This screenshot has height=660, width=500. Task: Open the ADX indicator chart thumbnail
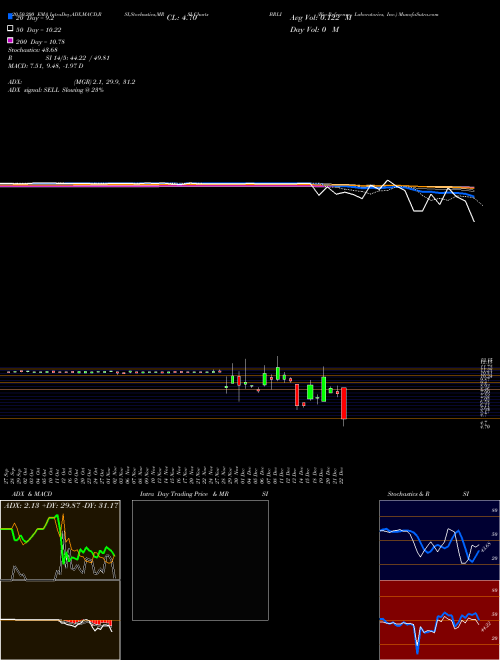pos(60,540)
